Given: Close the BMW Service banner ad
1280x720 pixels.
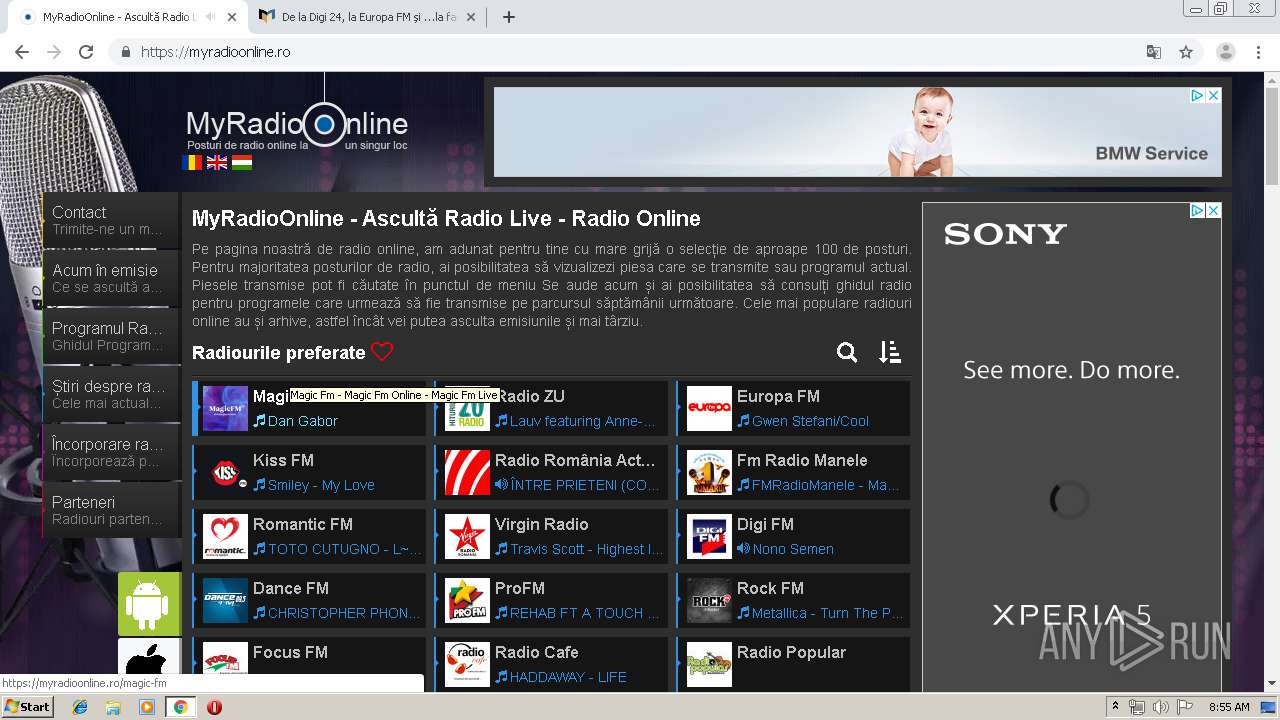Looking at the screenshot, I should (x=1213, y=95).
